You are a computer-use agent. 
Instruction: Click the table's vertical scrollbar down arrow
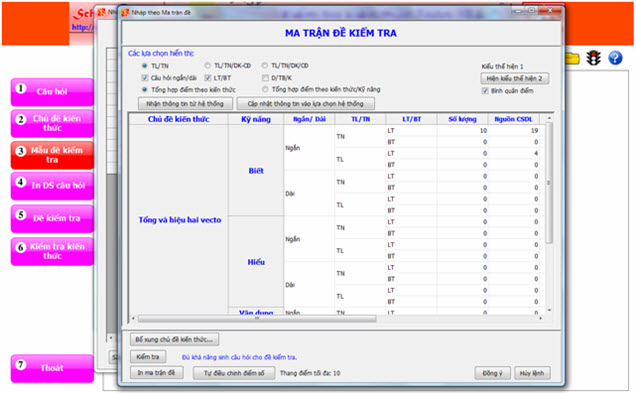(549, 311)
